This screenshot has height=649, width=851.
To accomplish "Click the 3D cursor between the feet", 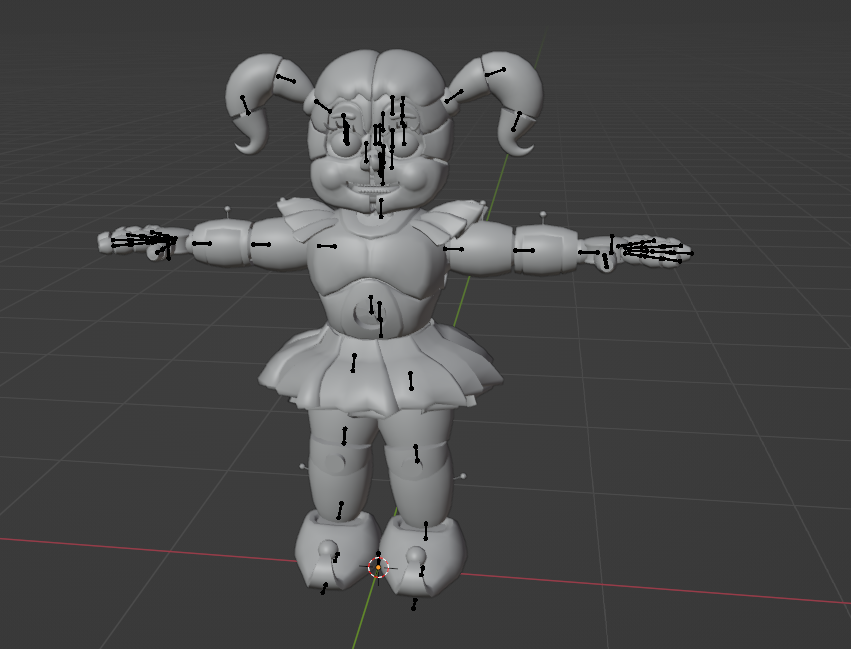I will click(378, 568).
